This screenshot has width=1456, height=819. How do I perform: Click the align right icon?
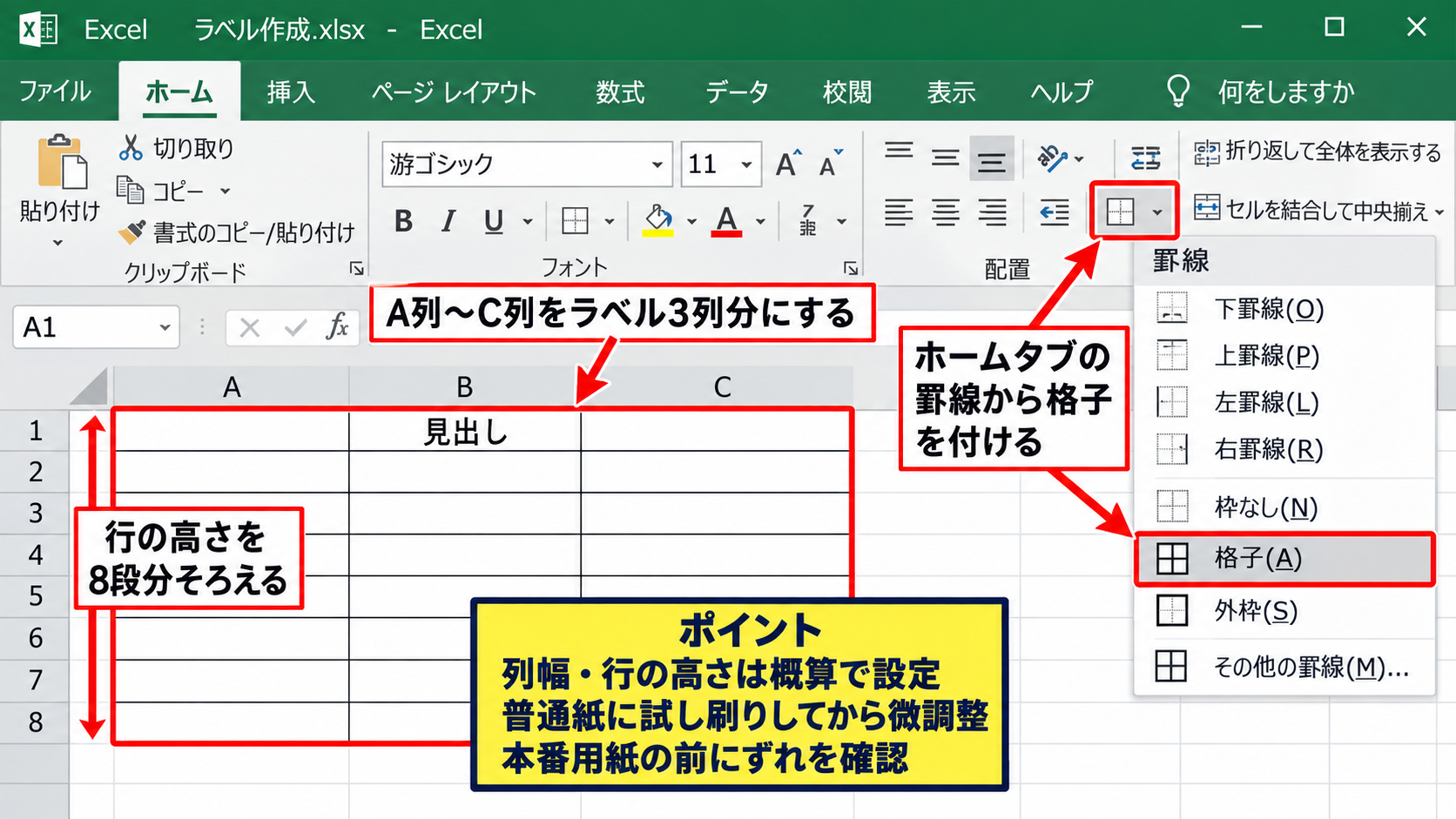[992, 211]
